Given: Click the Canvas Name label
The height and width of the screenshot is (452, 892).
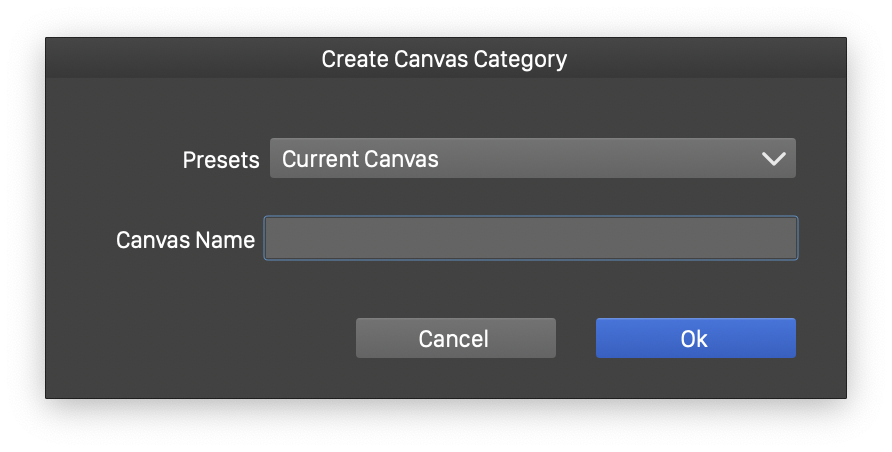Looking at the screenshot, I should coord(185,240).
